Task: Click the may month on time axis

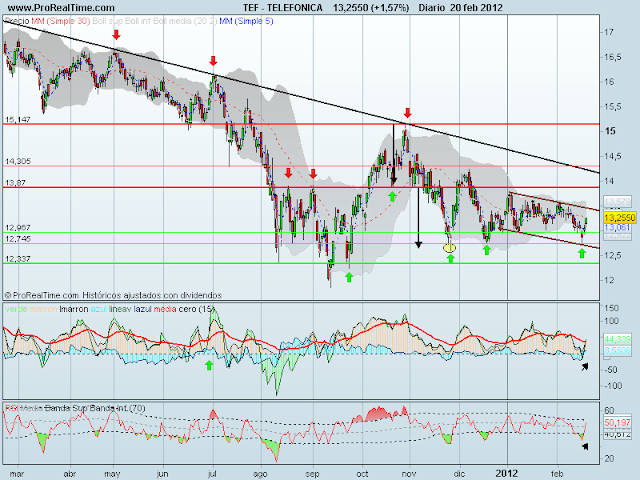Action: [112, 473]
